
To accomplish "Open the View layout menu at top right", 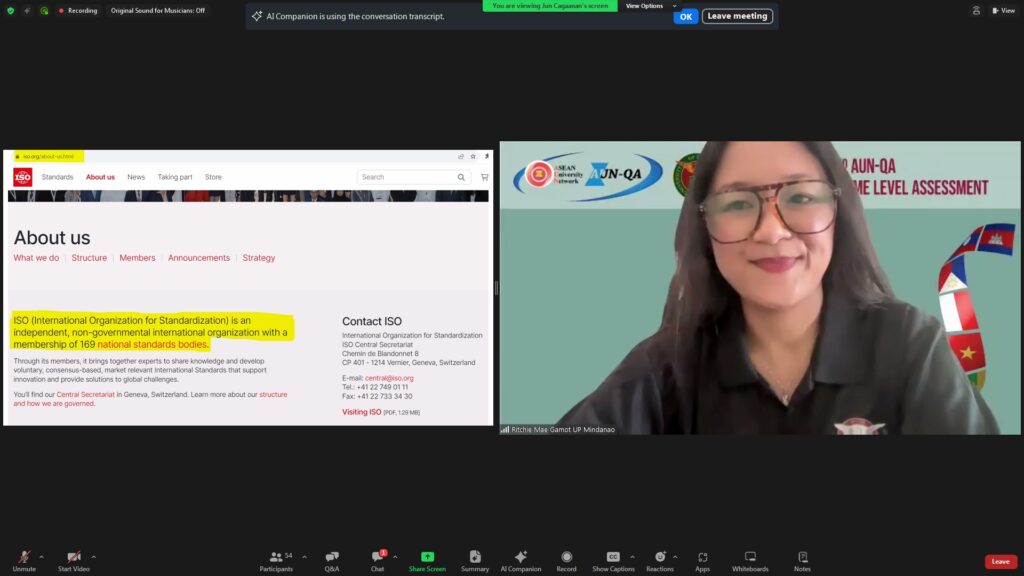I will 1003,10.
